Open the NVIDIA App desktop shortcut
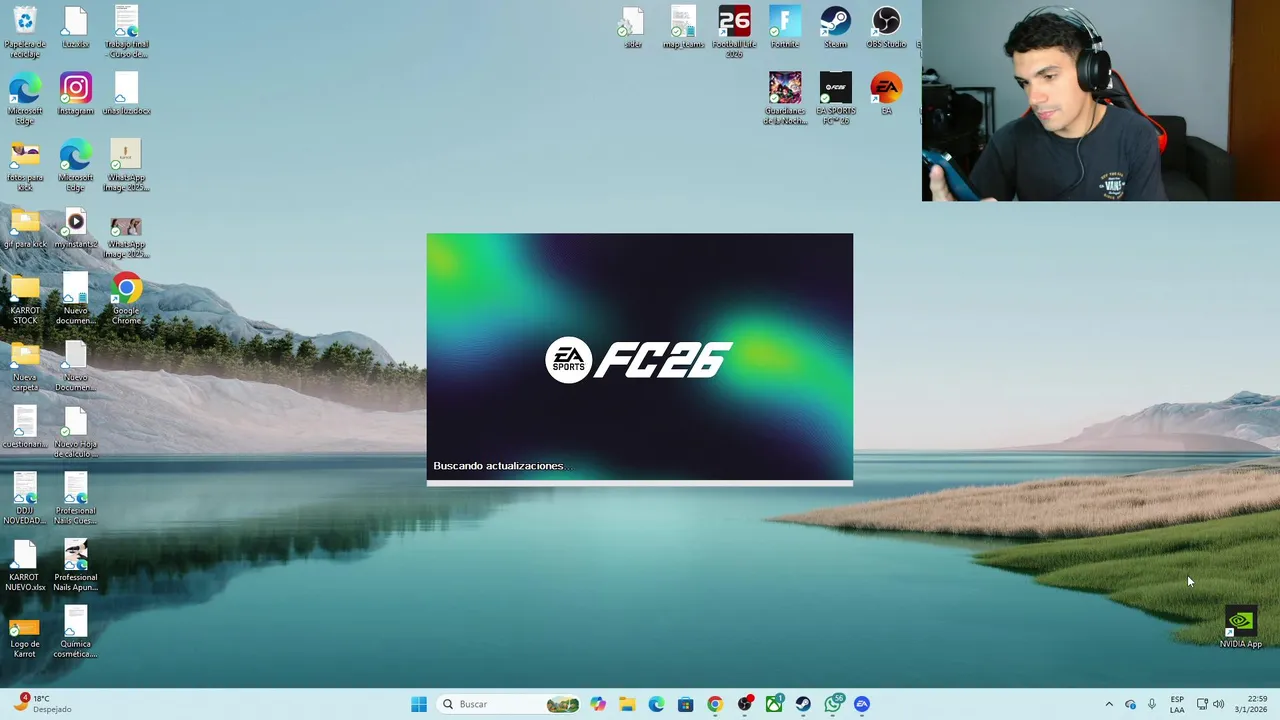 pyautogui.click(x=1240, y=627)
